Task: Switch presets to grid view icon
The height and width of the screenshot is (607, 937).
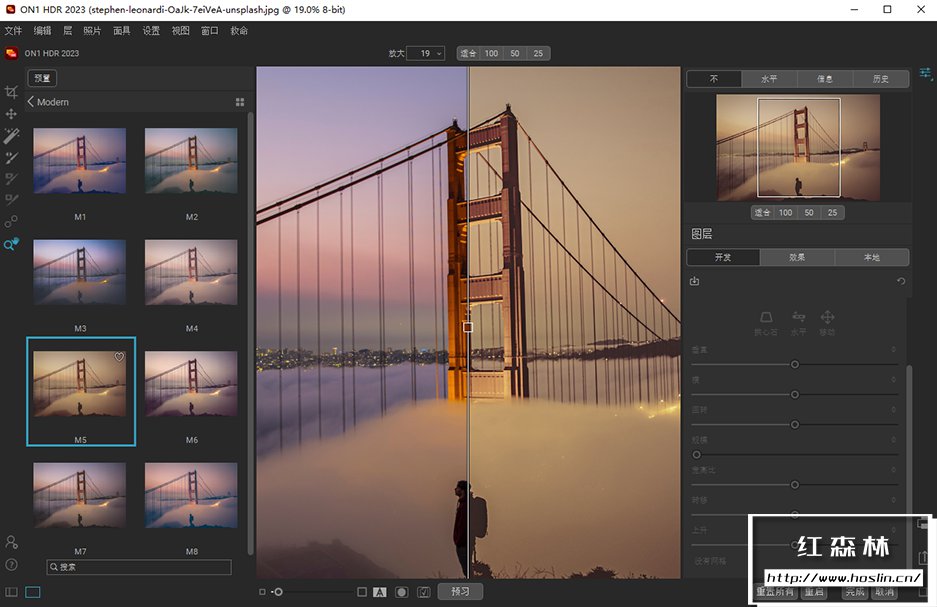Action: (240, 102)
